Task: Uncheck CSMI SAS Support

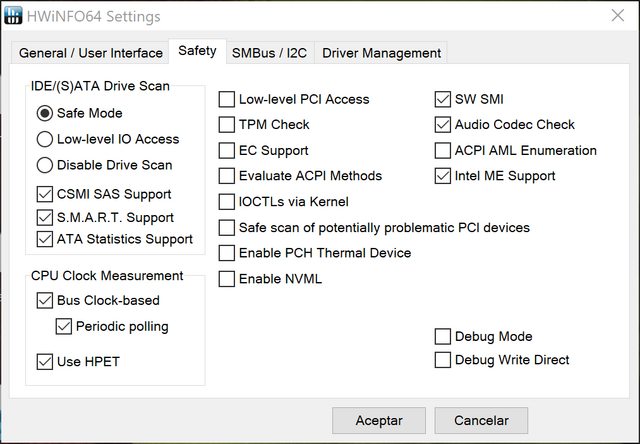Action: point(44,194)
